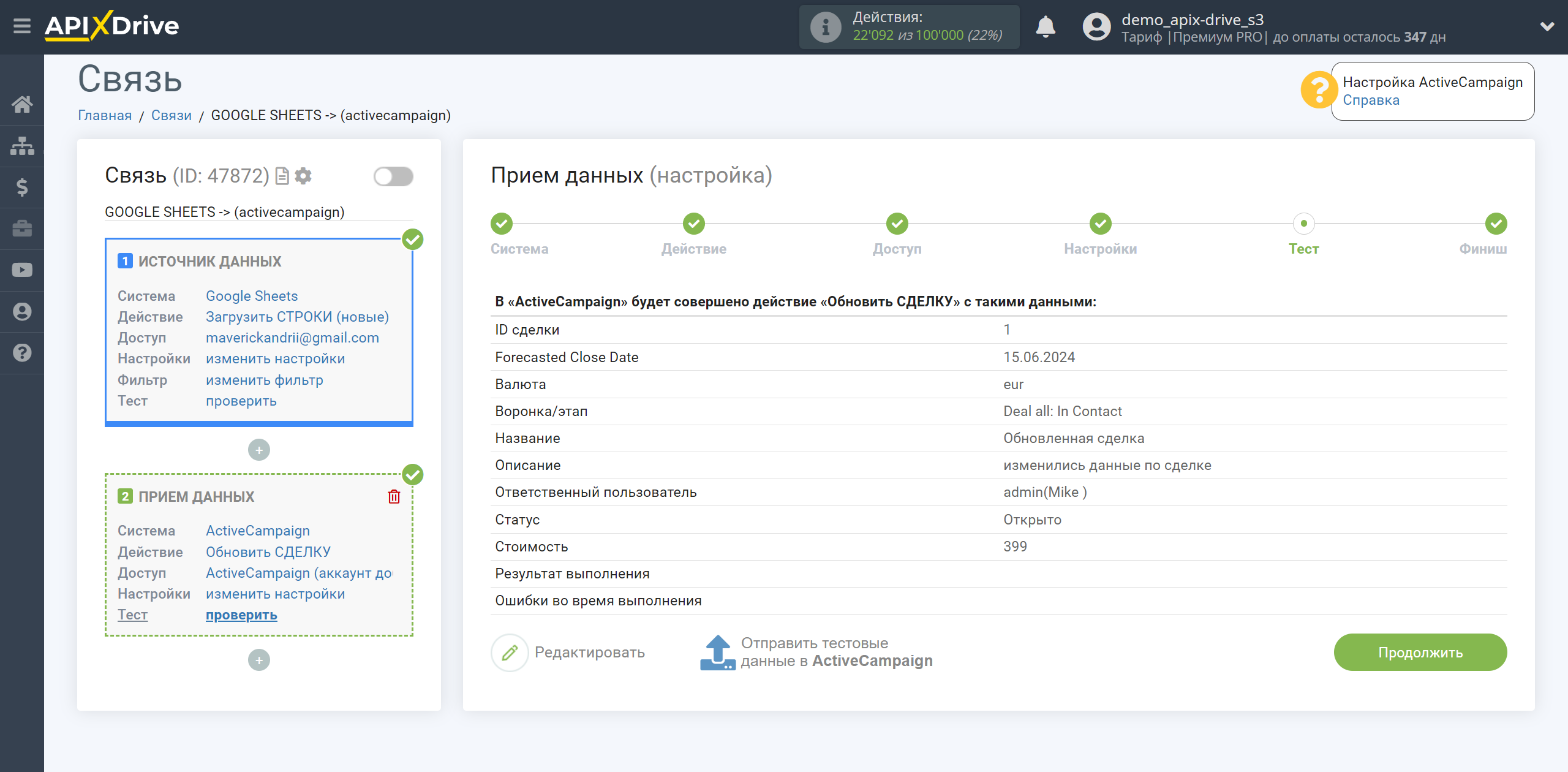Go to Действие step
The image size is (1568, 772).
[x=693, y=224]
